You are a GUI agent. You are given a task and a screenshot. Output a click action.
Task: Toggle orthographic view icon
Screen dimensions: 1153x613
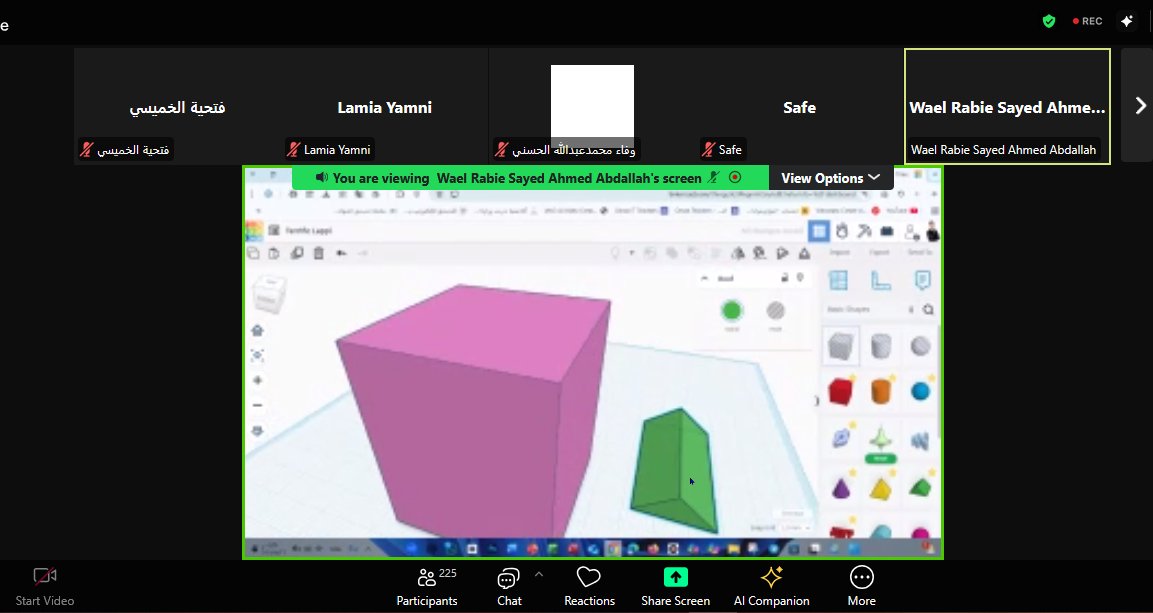(257, 431)
